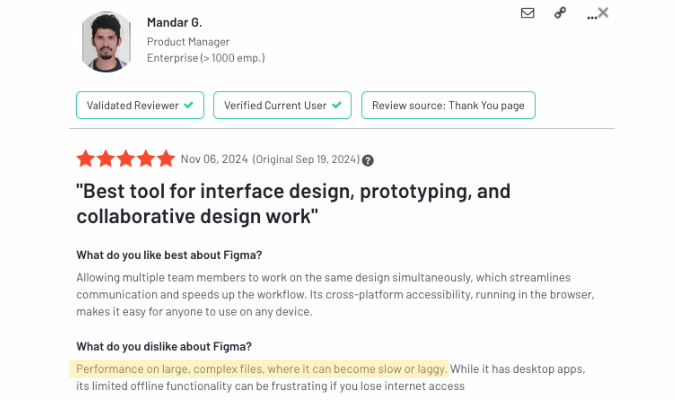Click the Validated Reviewer badge
The width and height of the screenshot is (675, 400).
(x=140, y=105)
